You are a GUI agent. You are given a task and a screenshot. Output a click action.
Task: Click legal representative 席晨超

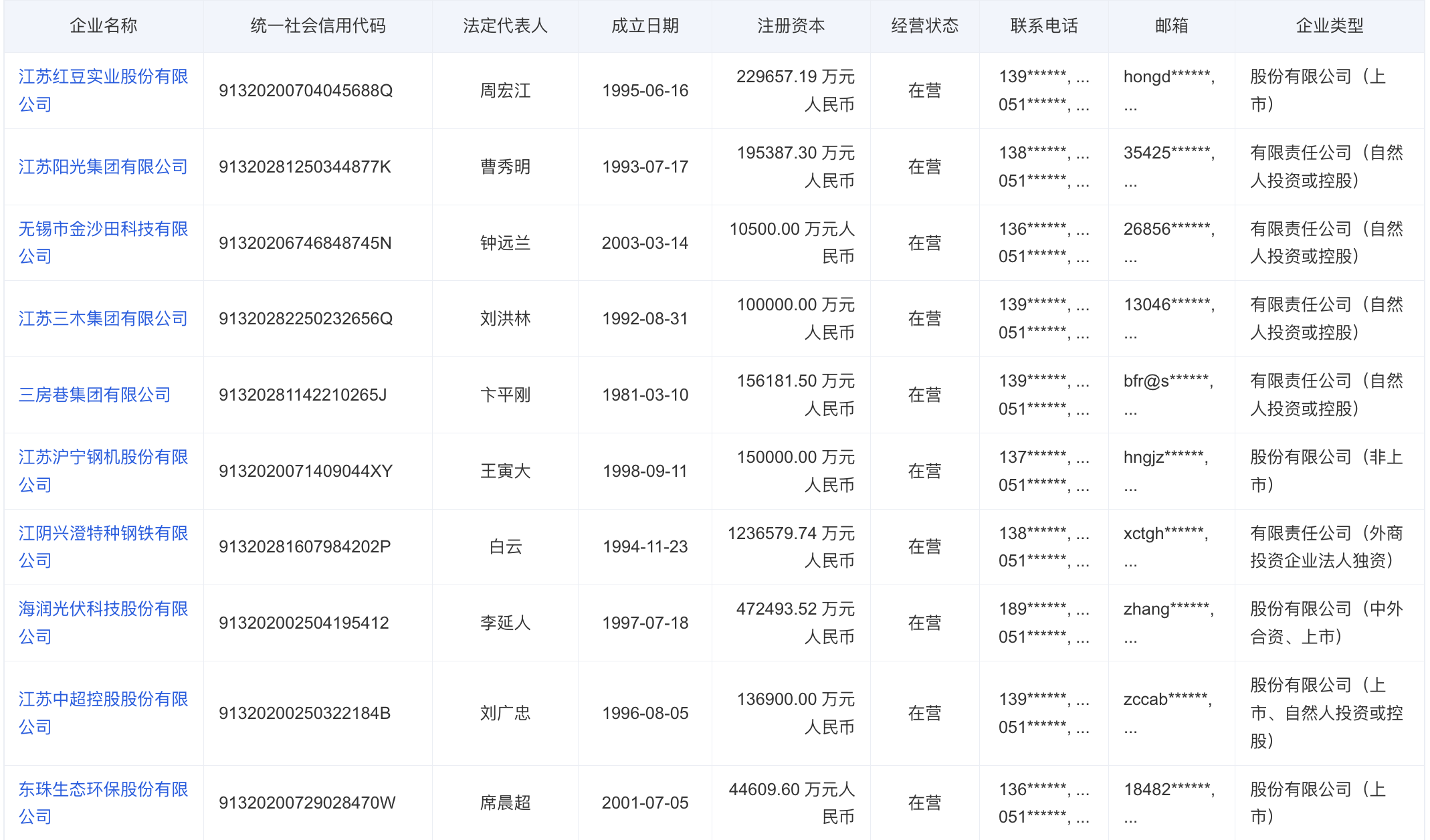click(x=506, y=803)
